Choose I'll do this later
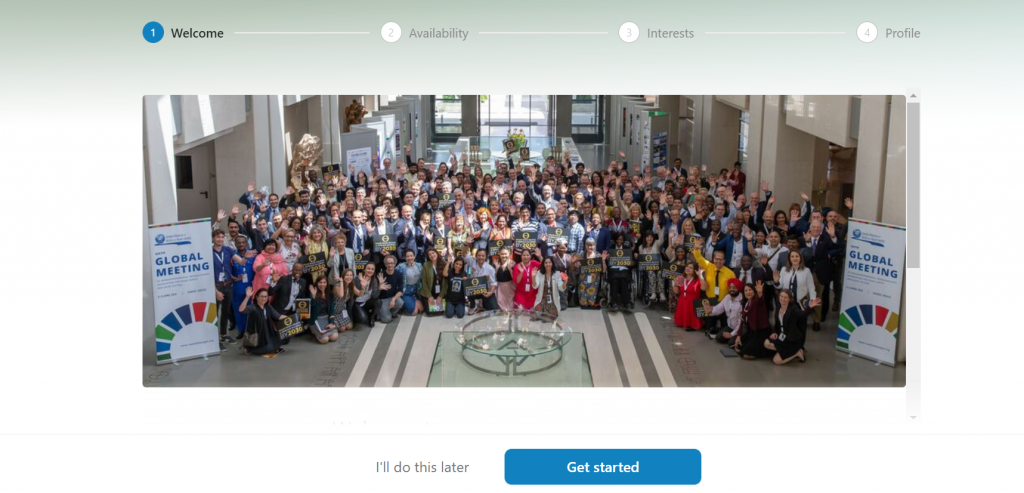Viewport: 1024px width, 493px height. click(422, 468)
